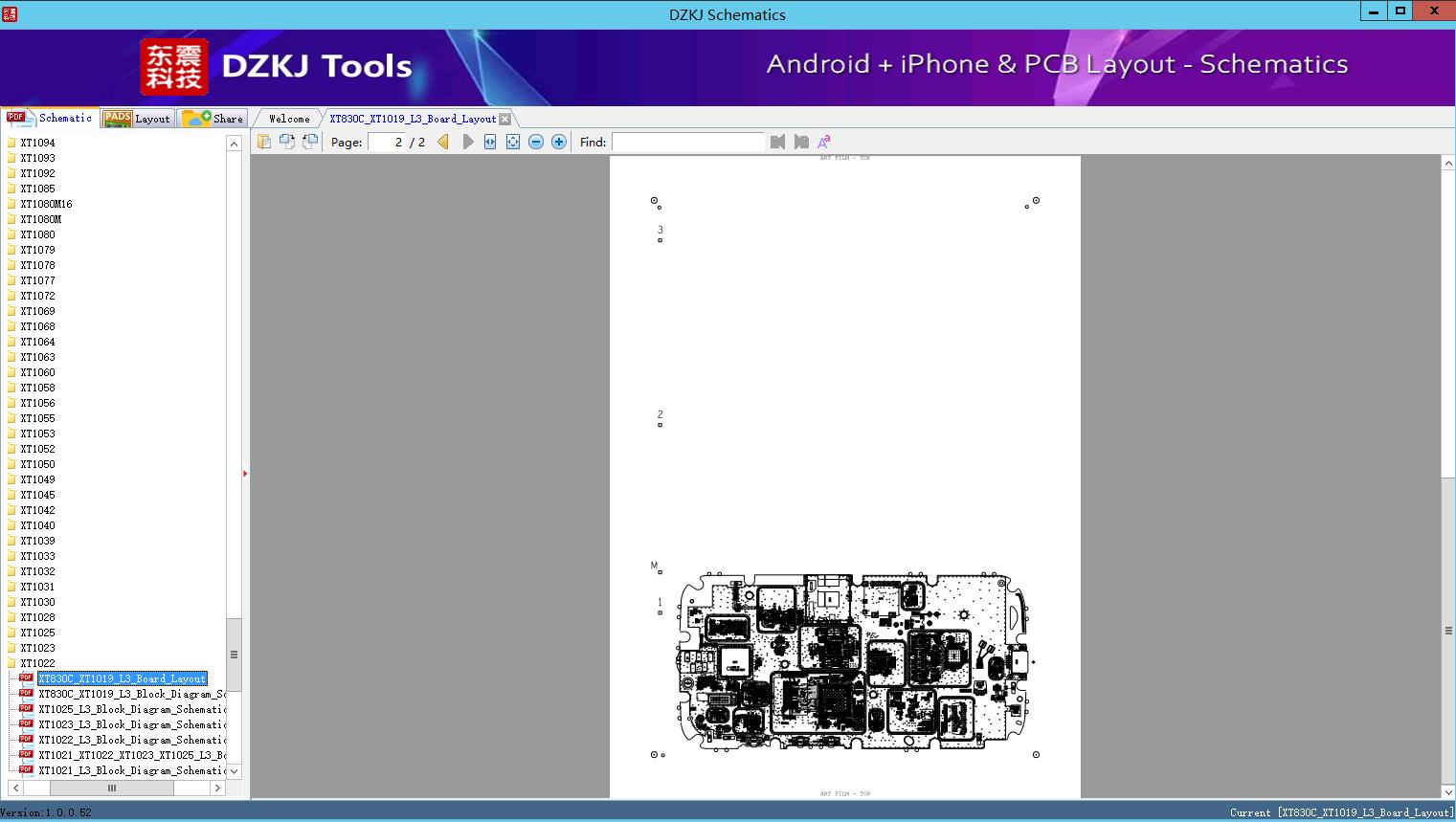Expand the XT1085 folder
This screenshot has height=822, width=1456.
coord(37,189)
